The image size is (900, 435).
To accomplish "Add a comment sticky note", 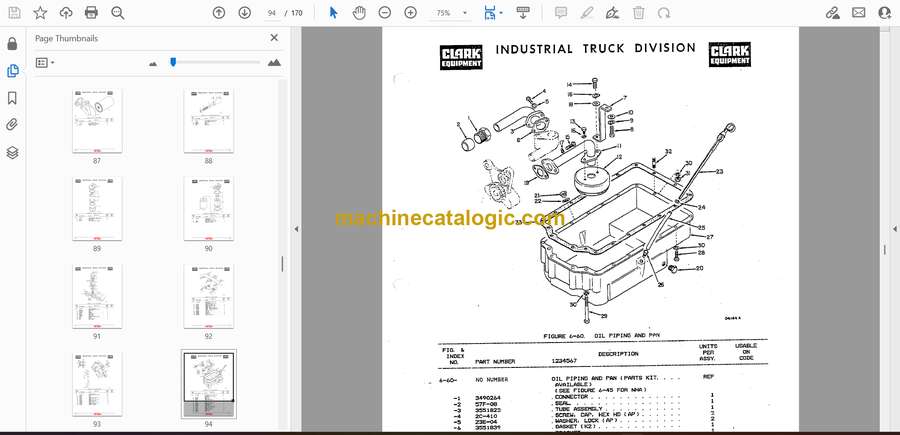I will click(561, 13).
